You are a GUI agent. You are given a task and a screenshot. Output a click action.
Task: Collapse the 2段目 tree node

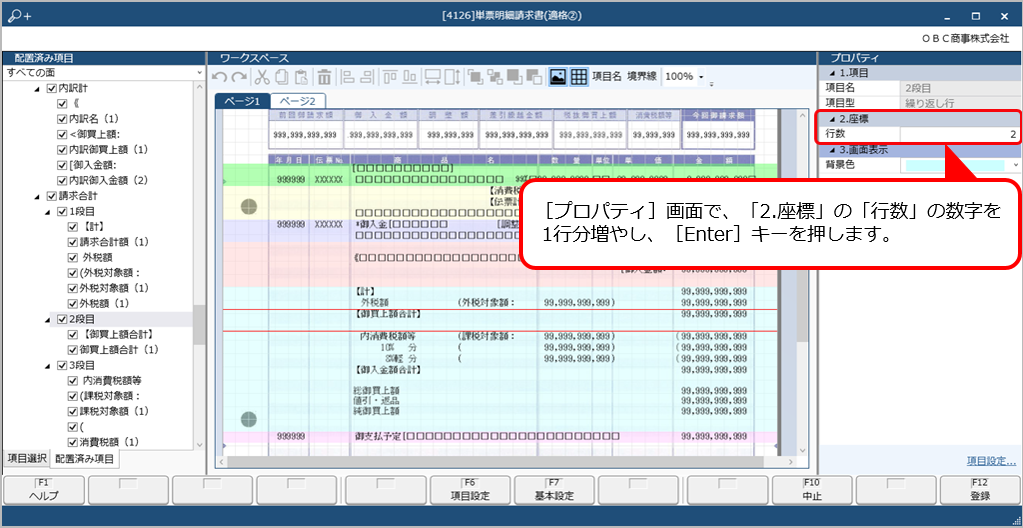pyautogui.click(x=48, y=319)
